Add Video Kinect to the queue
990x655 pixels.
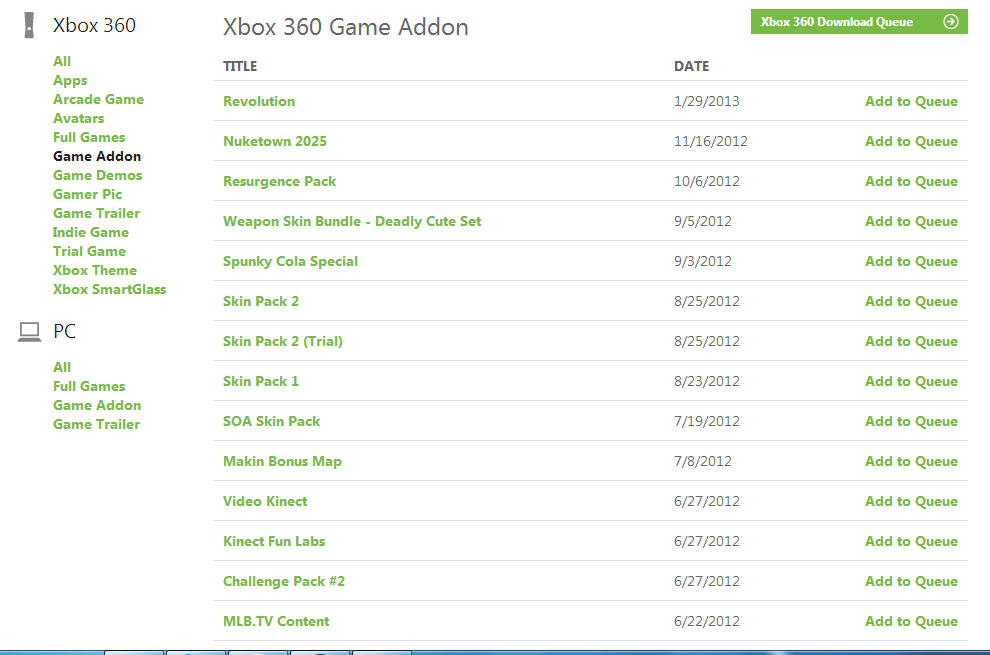pos(911,501)
